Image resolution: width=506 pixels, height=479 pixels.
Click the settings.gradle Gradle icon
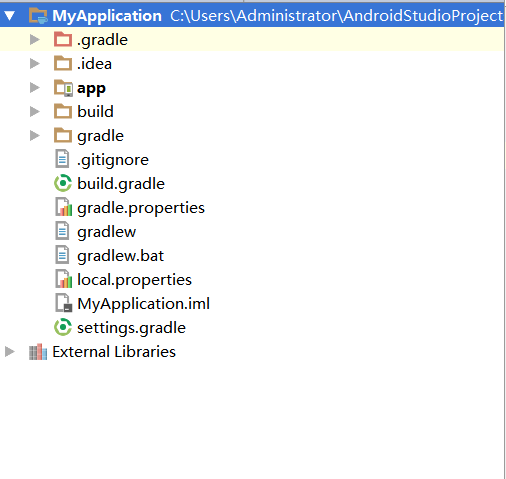tap(63, 328)
